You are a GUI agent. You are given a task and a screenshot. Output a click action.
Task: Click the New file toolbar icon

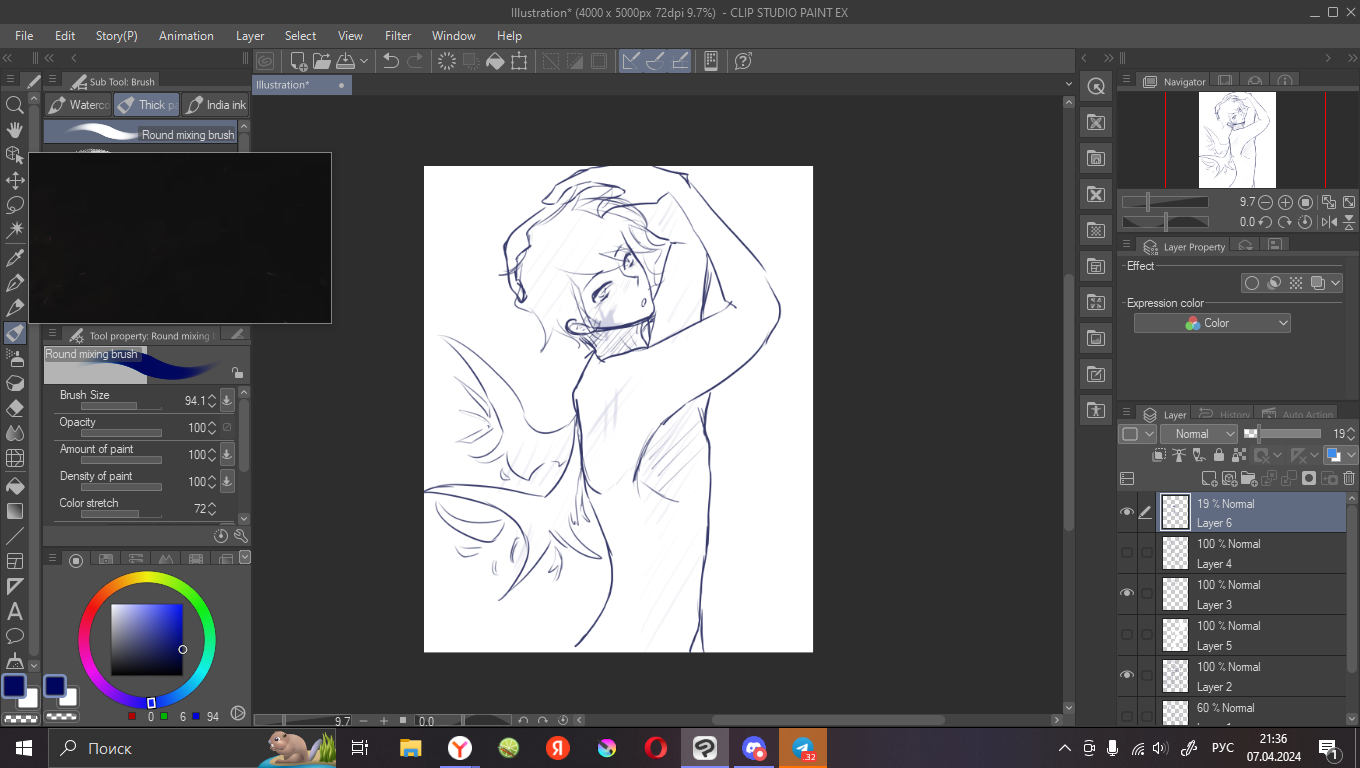298,61
